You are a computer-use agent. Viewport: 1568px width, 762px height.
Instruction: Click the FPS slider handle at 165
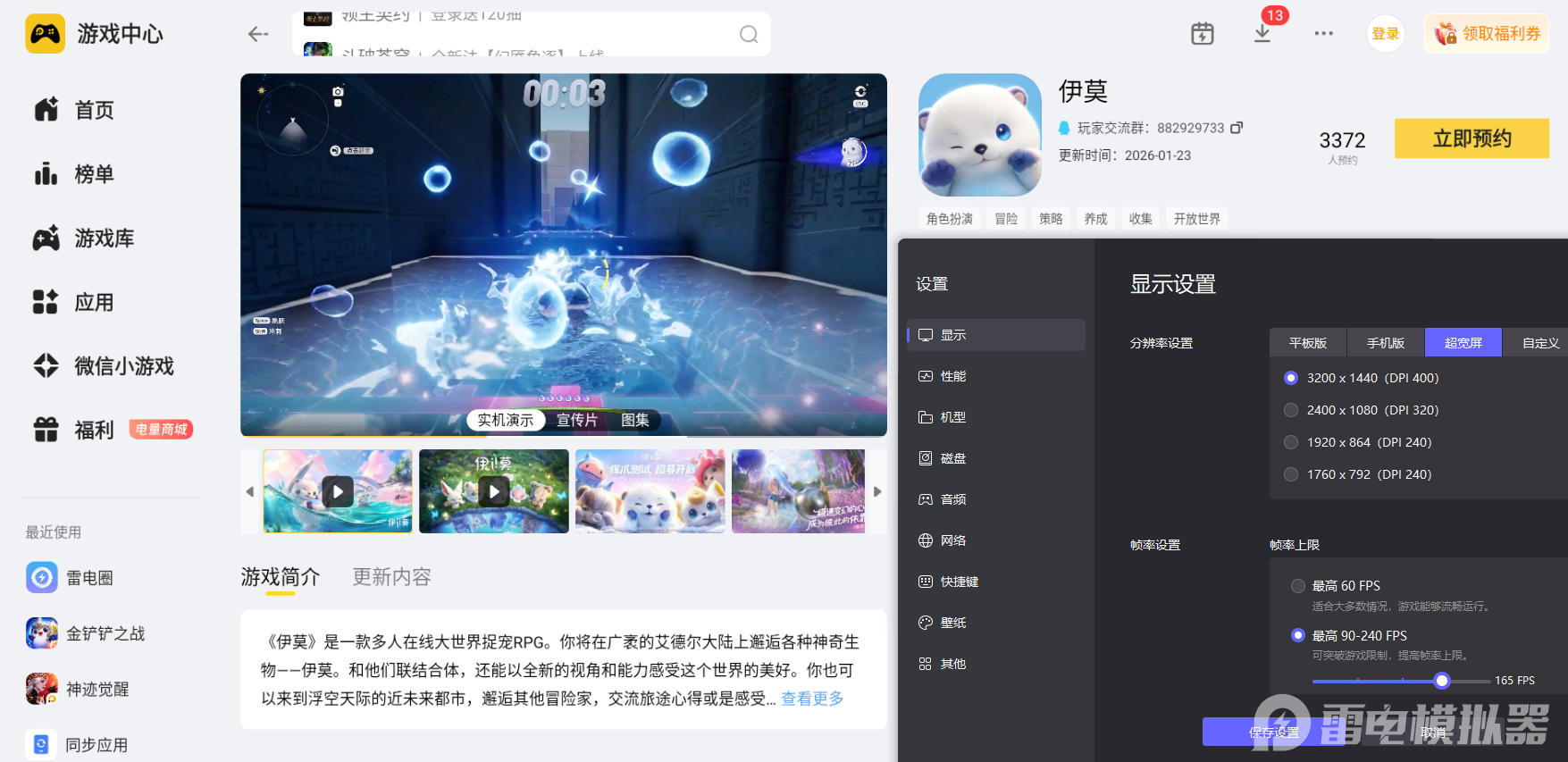point(1442,681)
